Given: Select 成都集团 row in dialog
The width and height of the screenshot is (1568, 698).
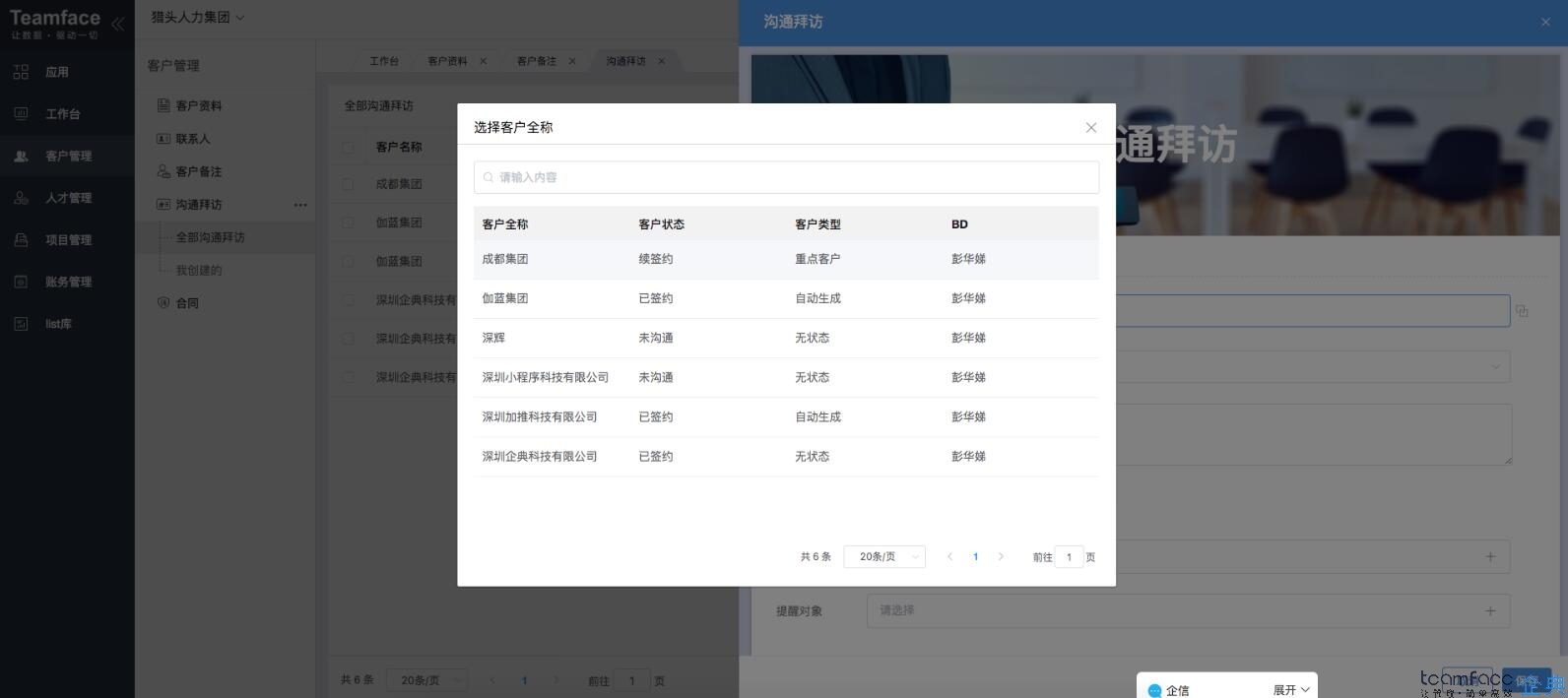Looking at the screenshot, I should coord(786,259).
